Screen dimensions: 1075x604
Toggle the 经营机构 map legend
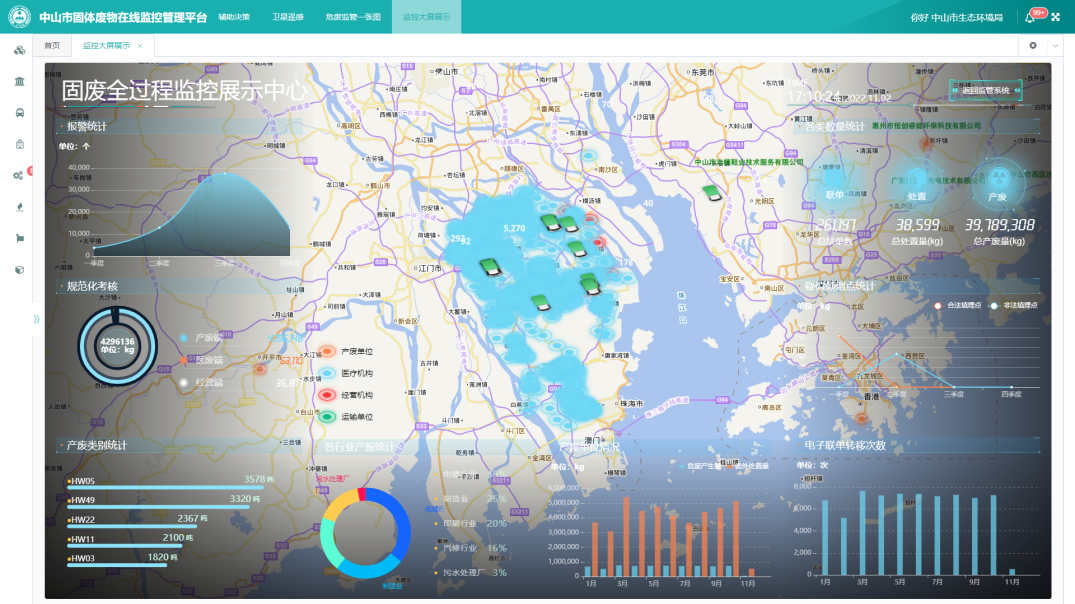(x=348, y=396)
